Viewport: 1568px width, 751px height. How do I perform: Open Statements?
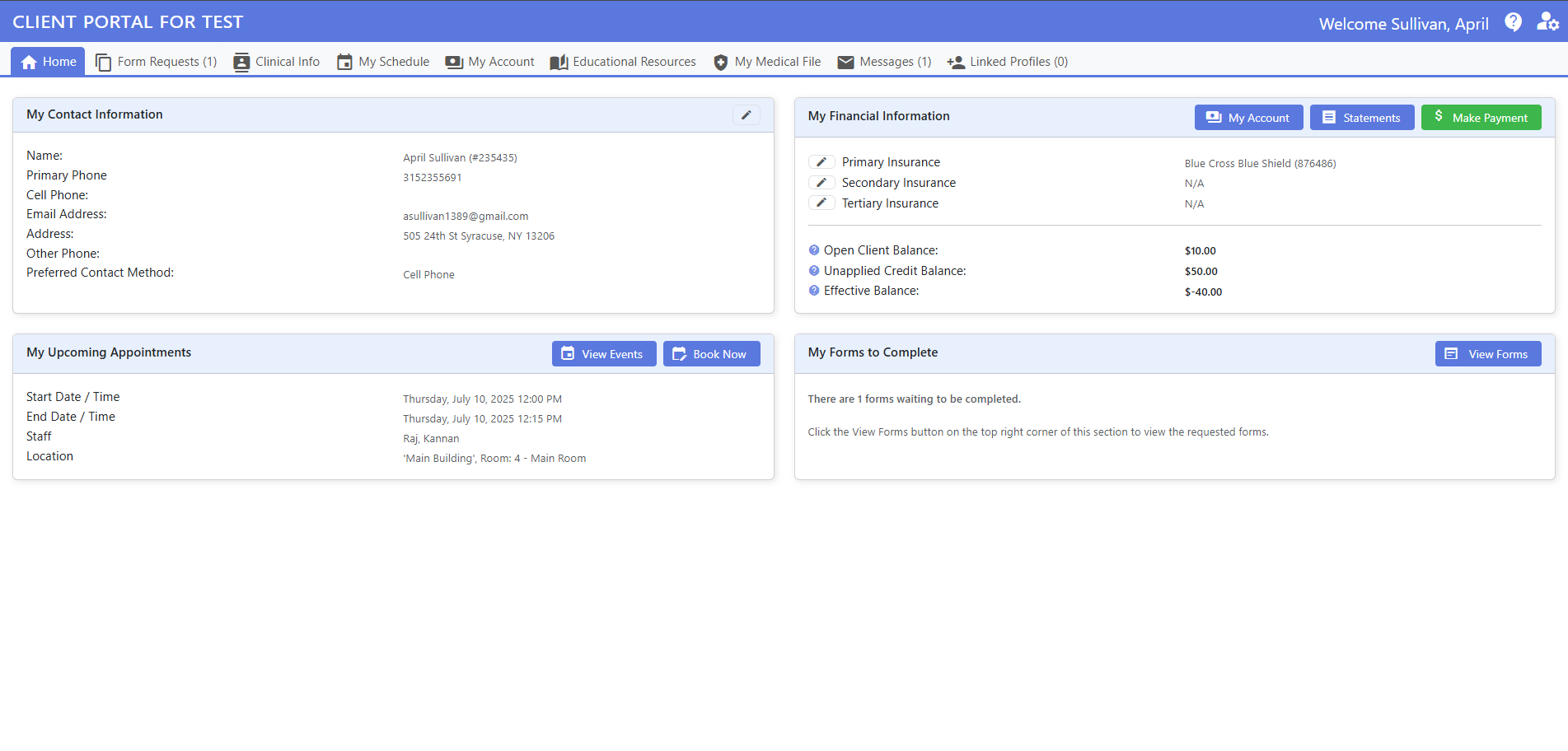click(1361, 117)
